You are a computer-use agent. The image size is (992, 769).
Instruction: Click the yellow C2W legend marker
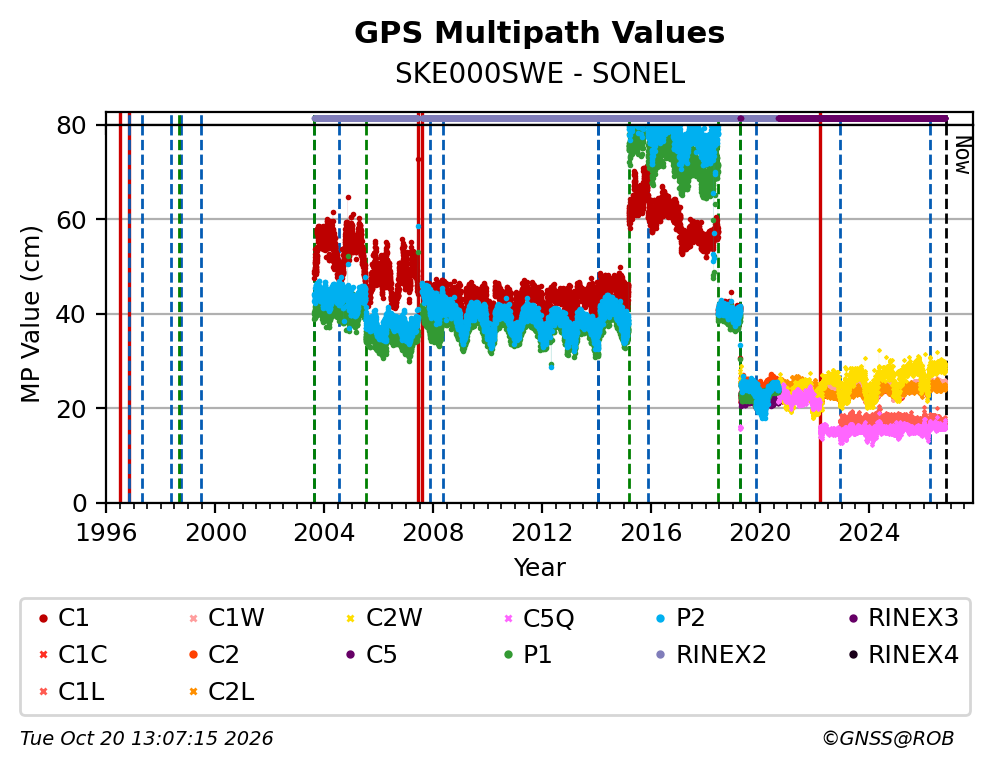click(350, 618)
